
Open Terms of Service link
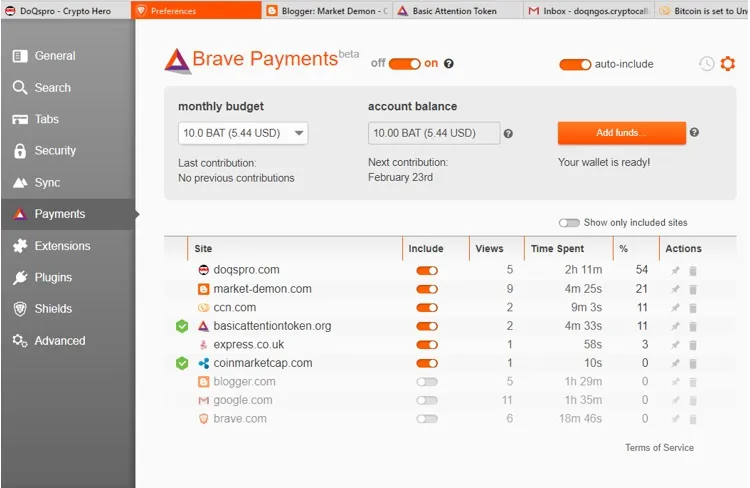659,448
